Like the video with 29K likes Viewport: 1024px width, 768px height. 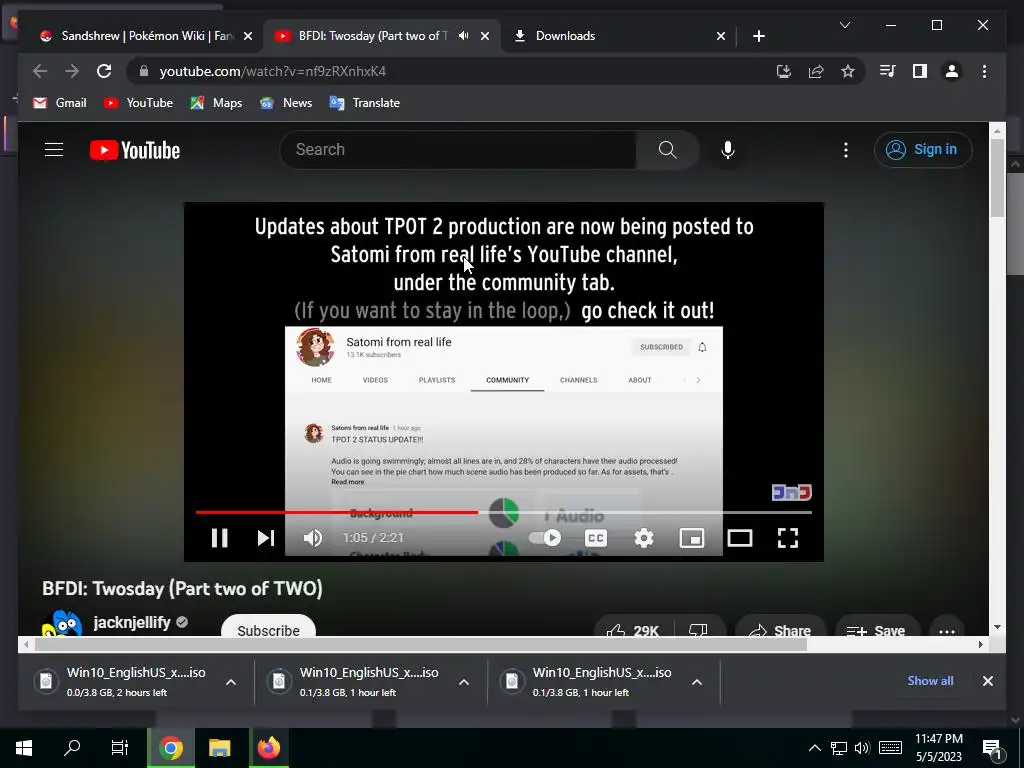[632, 627]
